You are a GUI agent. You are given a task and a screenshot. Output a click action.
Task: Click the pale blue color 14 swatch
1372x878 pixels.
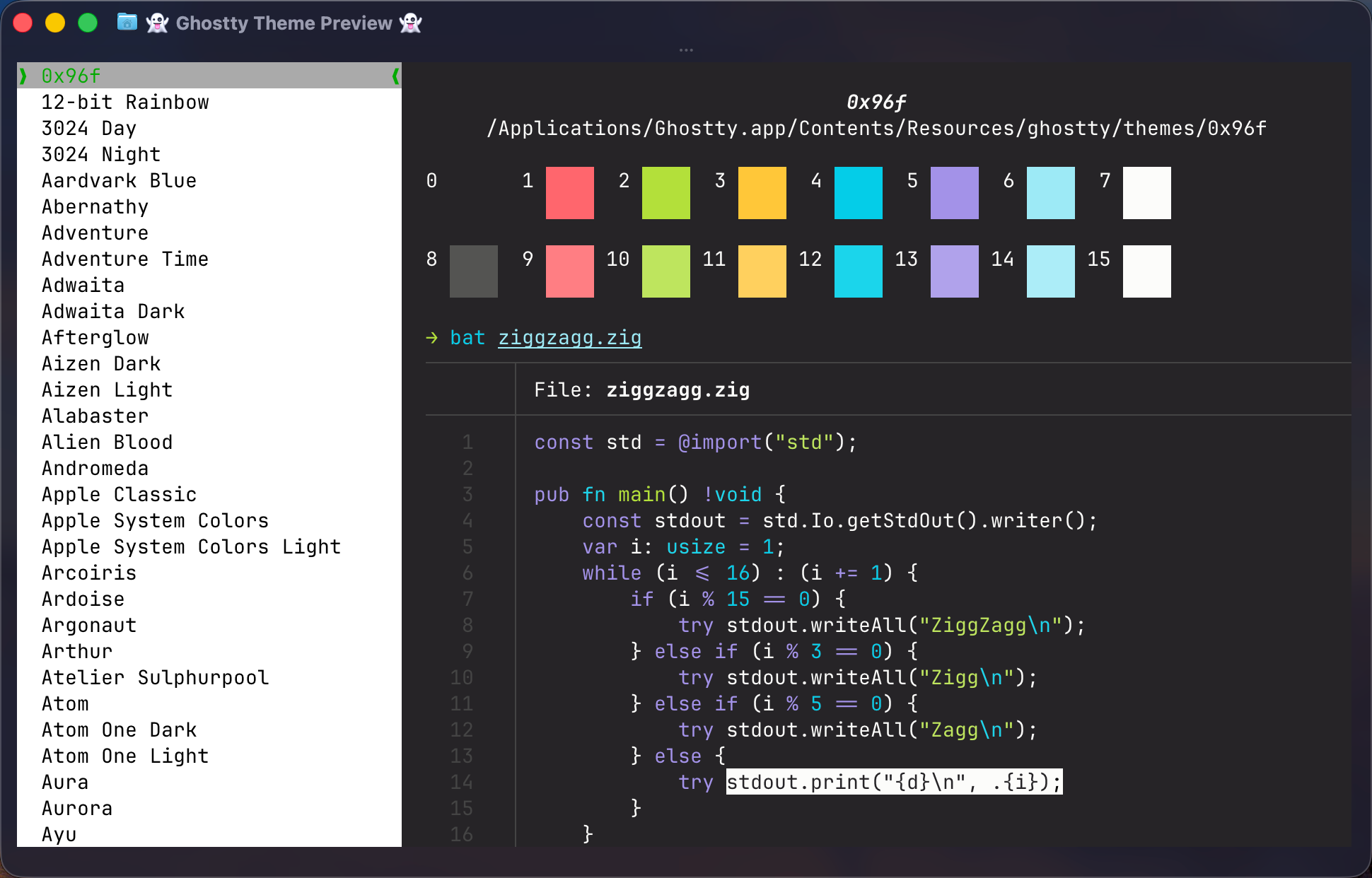pos(1051,271)
